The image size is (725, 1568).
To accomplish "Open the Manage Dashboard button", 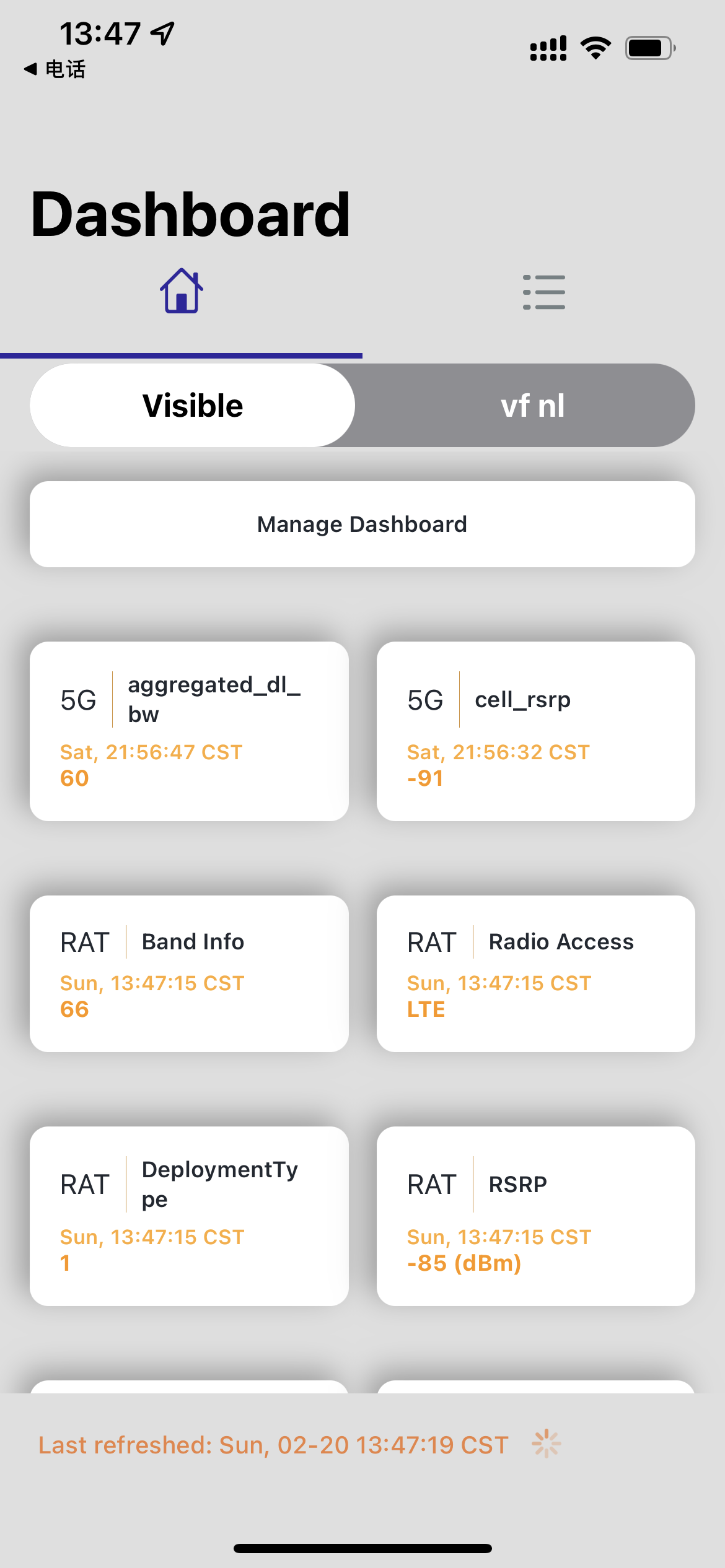I will (x=362, y=524).
